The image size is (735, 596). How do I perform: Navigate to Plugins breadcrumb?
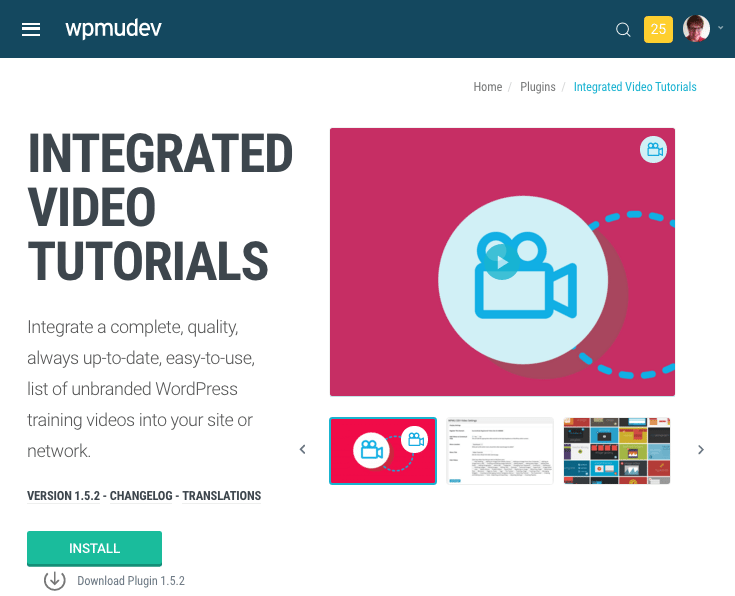point(538,87)
